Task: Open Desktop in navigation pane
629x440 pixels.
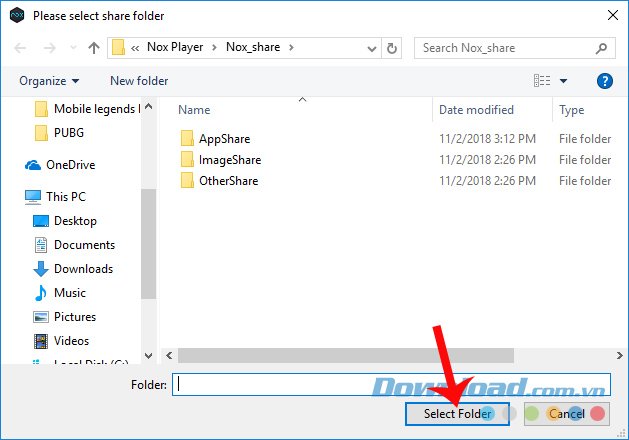Action: [x=75, y=221]
